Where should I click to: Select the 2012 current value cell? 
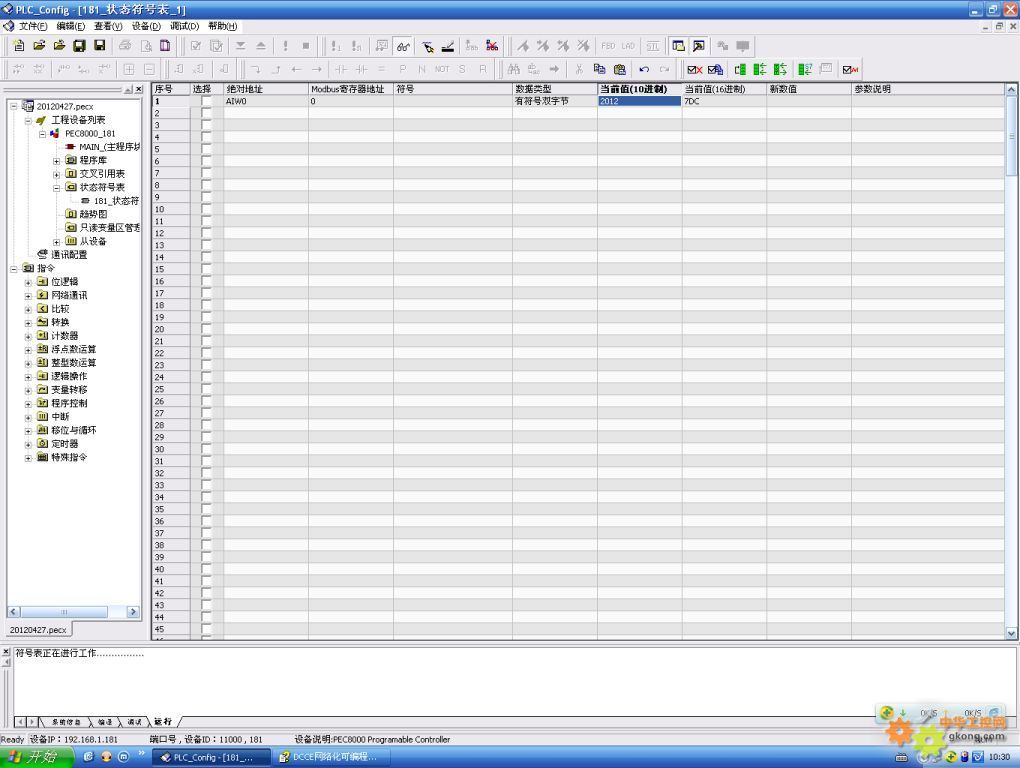[x=639, y=101]
